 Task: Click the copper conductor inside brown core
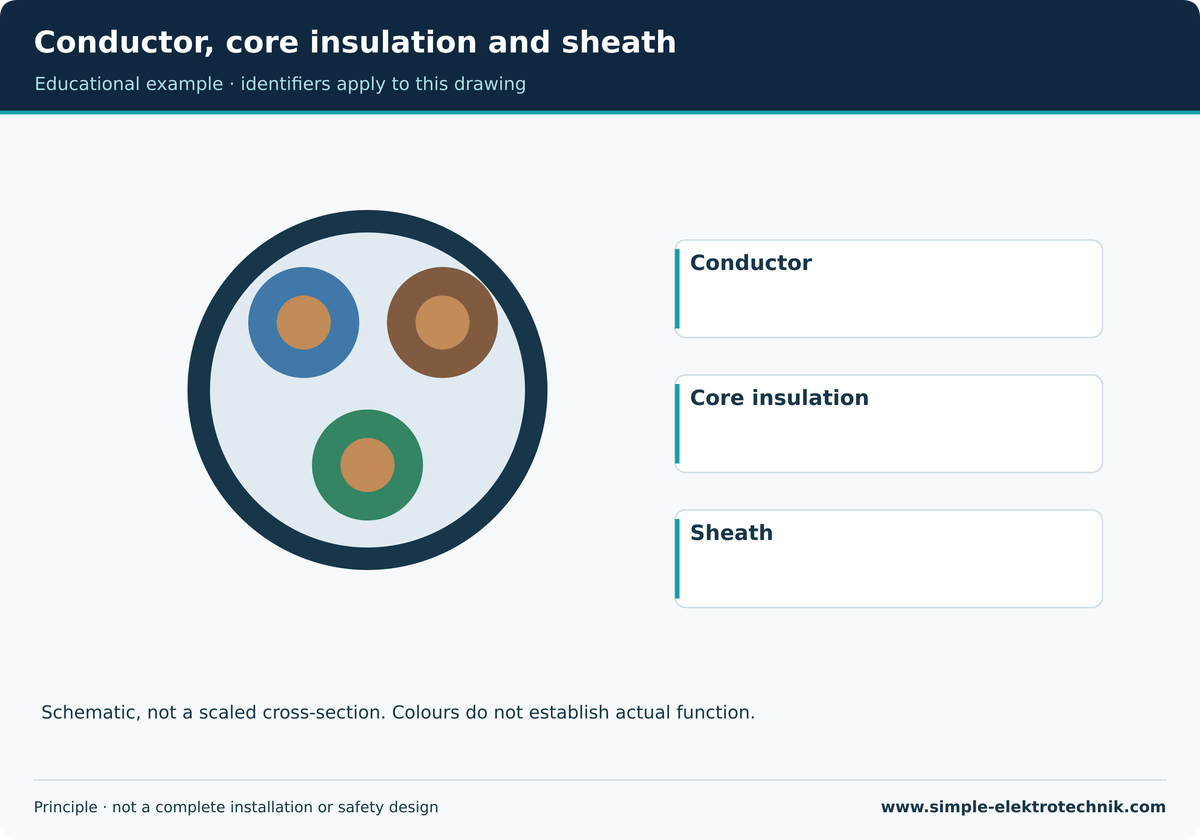[x=442, y=322]
